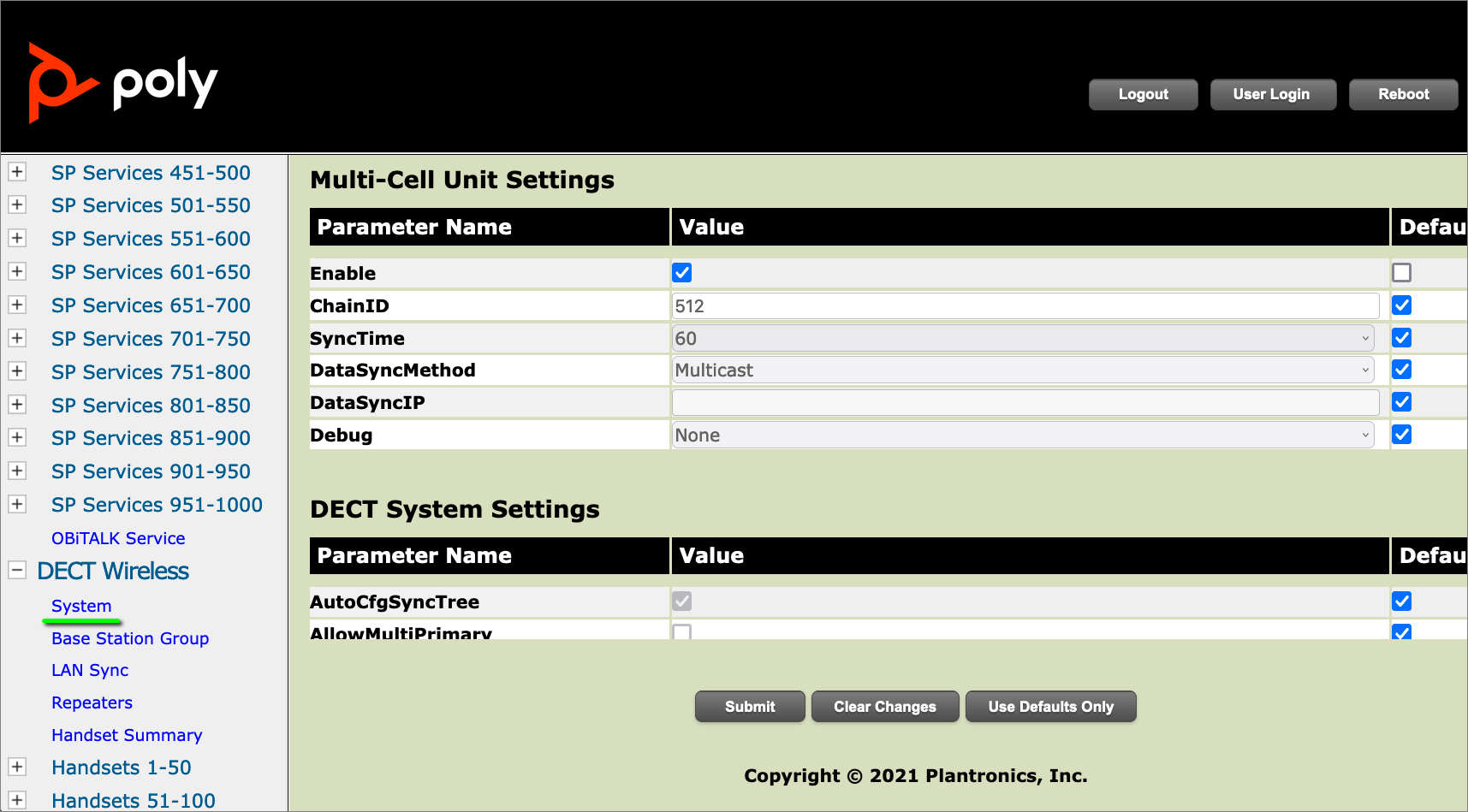Uncheck the ChainID default checkbox
The width and height of the screenshot is (1468, 812).
pos(1401,305)
